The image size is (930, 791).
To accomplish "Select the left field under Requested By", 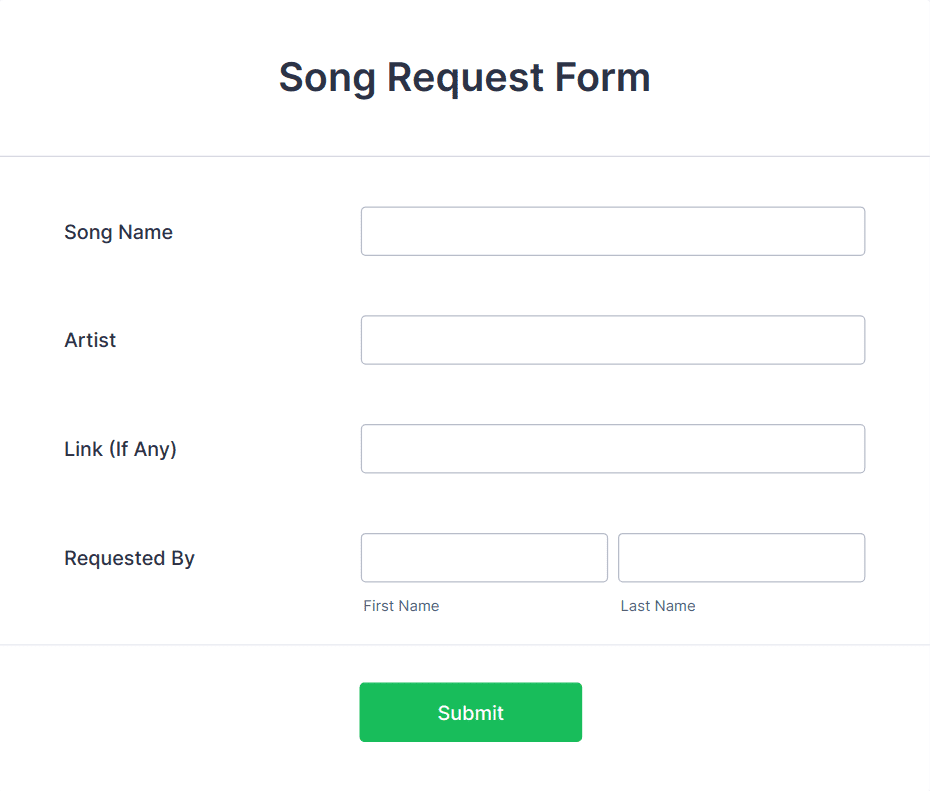I will (483, 557).
